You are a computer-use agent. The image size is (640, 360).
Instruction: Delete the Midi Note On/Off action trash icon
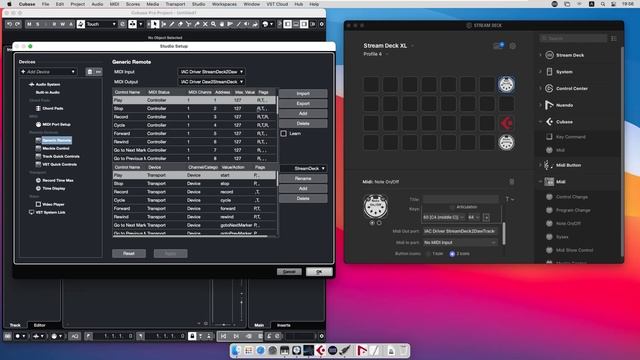point(512,182)
